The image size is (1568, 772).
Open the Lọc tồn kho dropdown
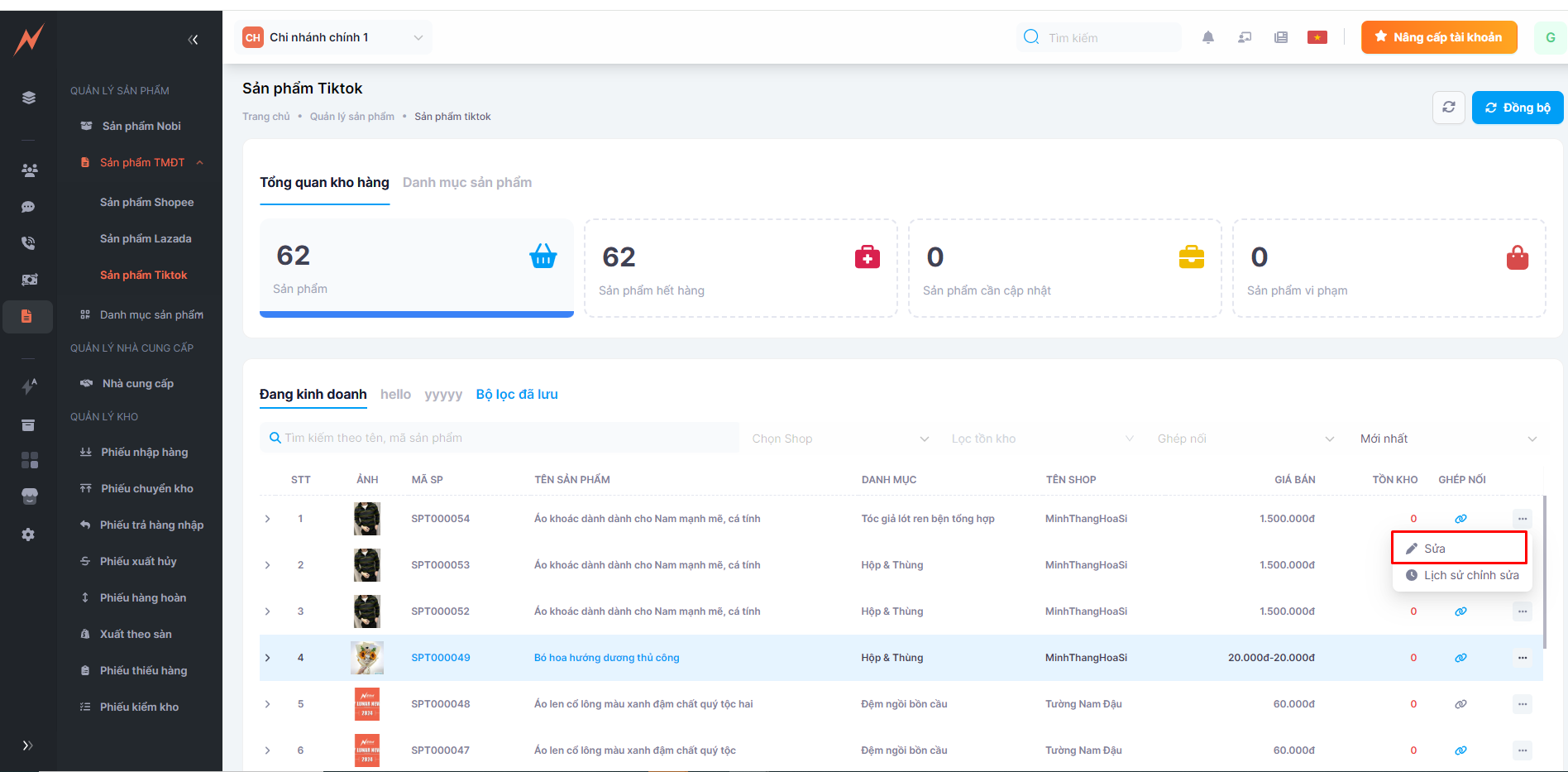pyautogui.click(x=1042, y=439)
